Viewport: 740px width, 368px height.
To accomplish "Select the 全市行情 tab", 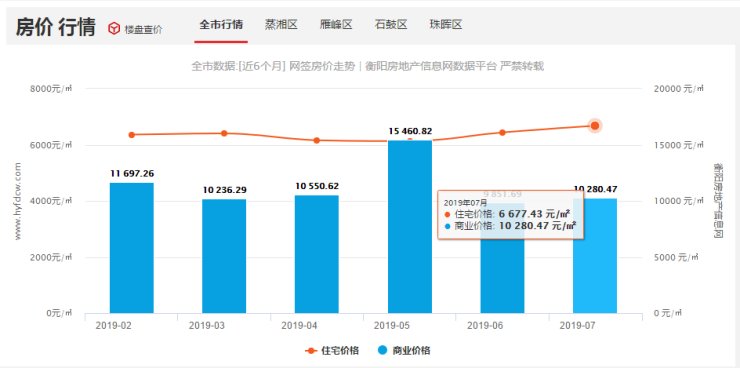I will (x=221, y=25).
